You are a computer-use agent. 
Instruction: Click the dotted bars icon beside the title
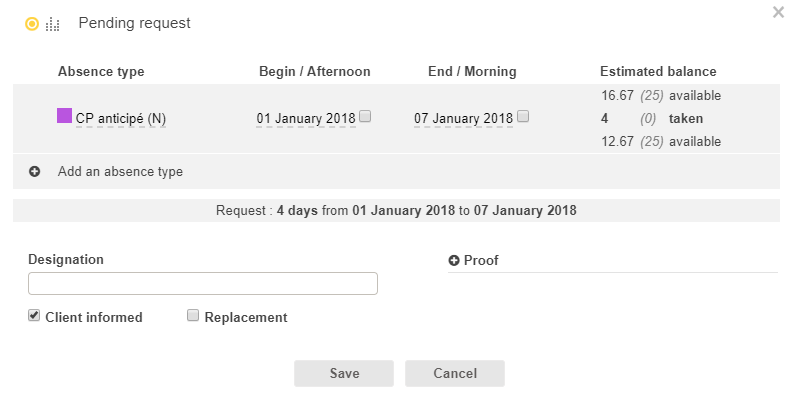(53, 23)
